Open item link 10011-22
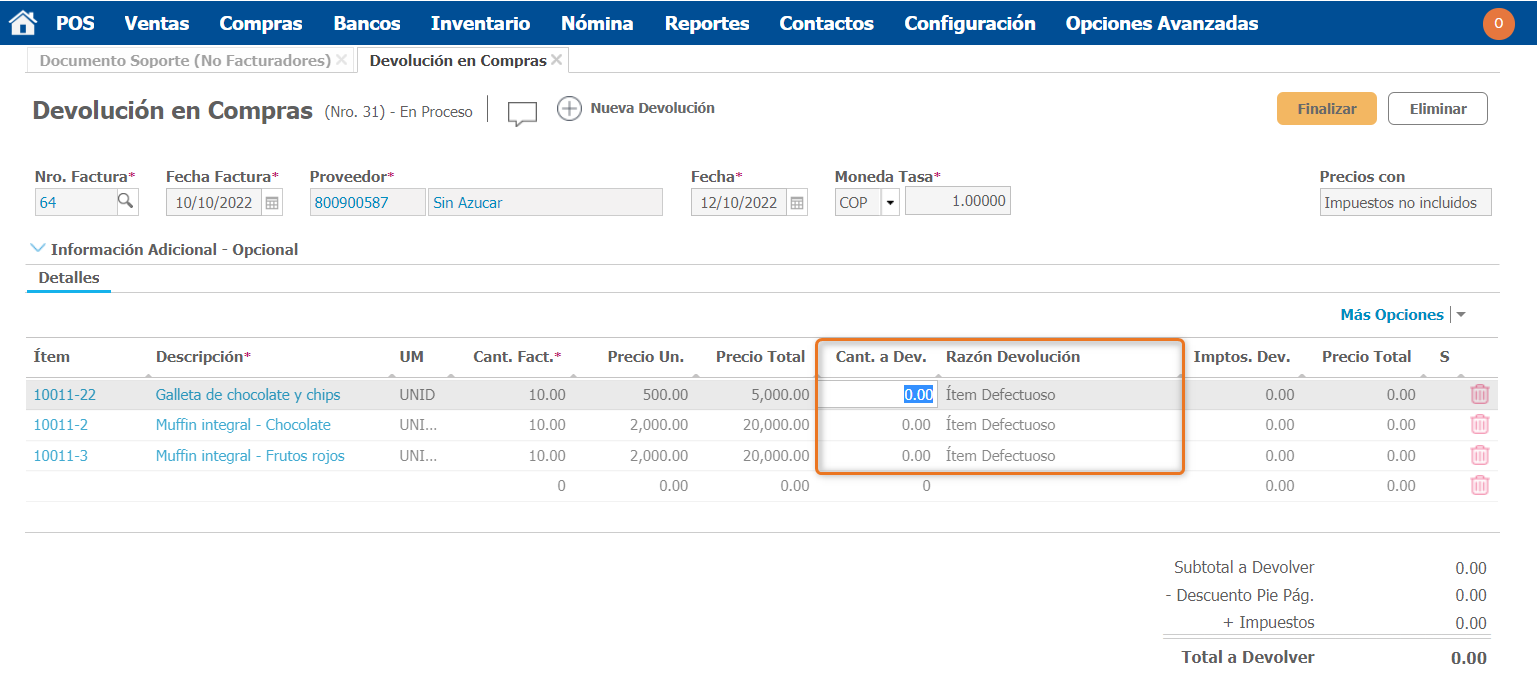Viewport: 1537px width, 682px height. 65,395
